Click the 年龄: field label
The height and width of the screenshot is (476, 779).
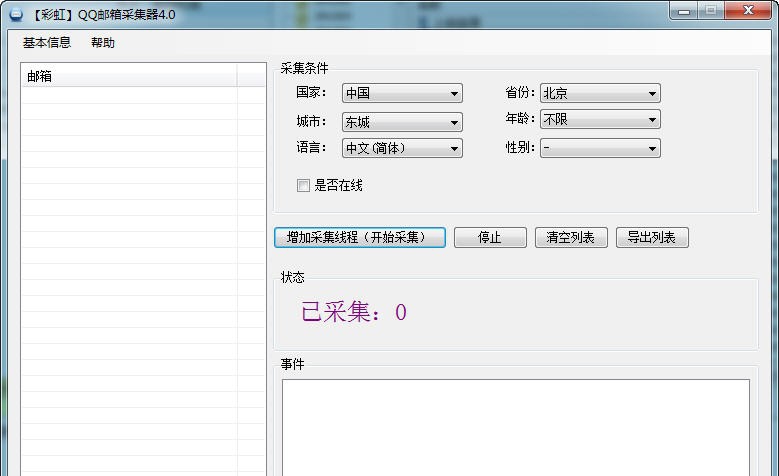coord(520,118)
